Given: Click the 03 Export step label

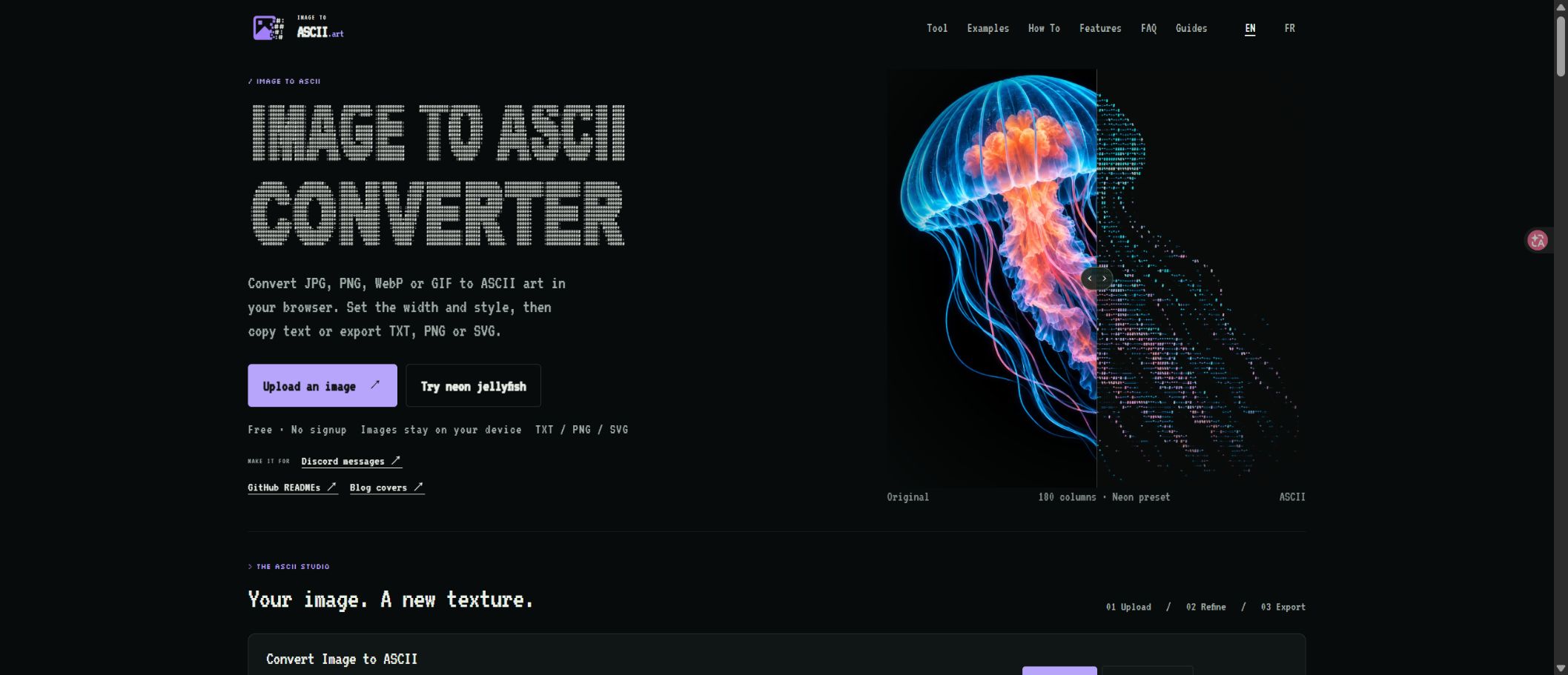Looking at the screenshot, I should click(x=1283, y=607).
